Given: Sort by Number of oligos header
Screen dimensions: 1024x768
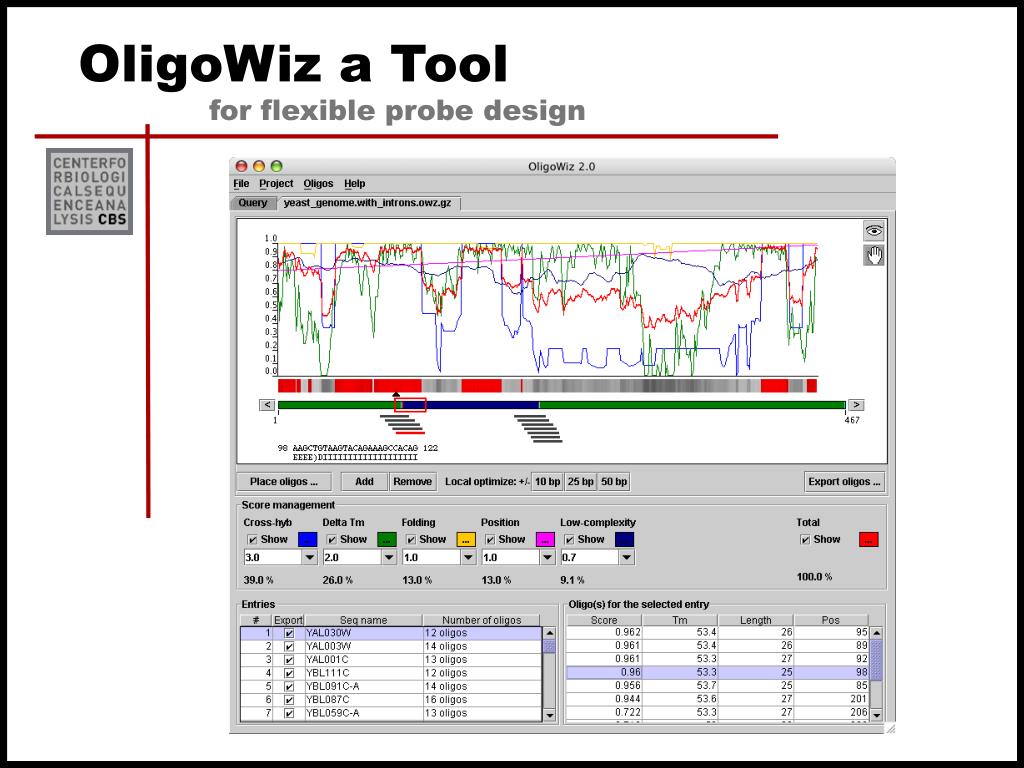Looking at the screenshot, I should click(x=481, y=620).
